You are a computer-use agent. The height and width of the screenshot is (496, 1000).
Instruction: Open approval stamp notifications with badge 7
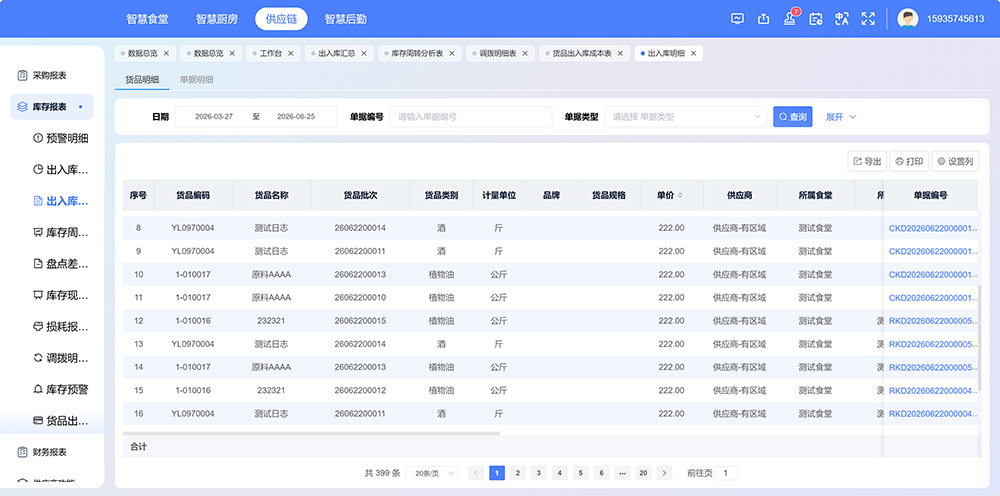[790, 18]
